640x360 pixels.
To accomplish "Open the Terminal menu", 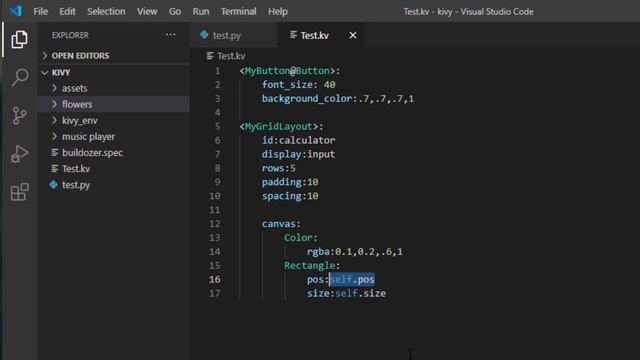I will [238, 11].
